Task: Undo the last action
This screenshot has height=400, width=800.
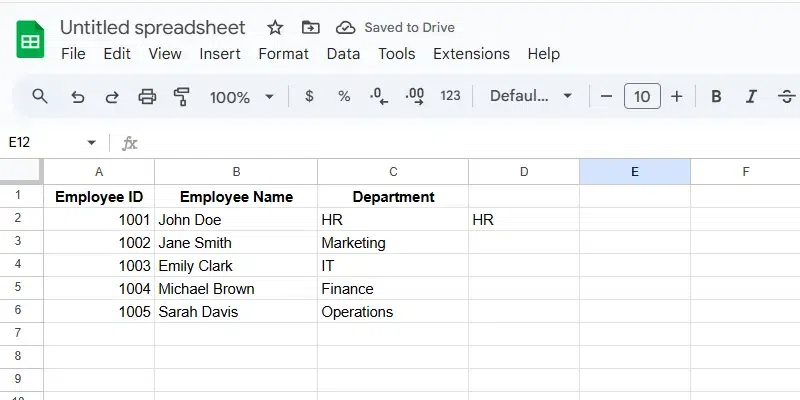Action: tap(77, 97)
